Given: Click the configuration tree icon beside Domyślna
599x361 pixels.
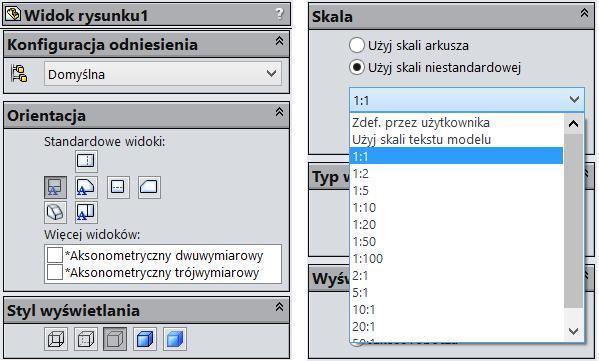Looking at the screenshot, I should [19, 74].
